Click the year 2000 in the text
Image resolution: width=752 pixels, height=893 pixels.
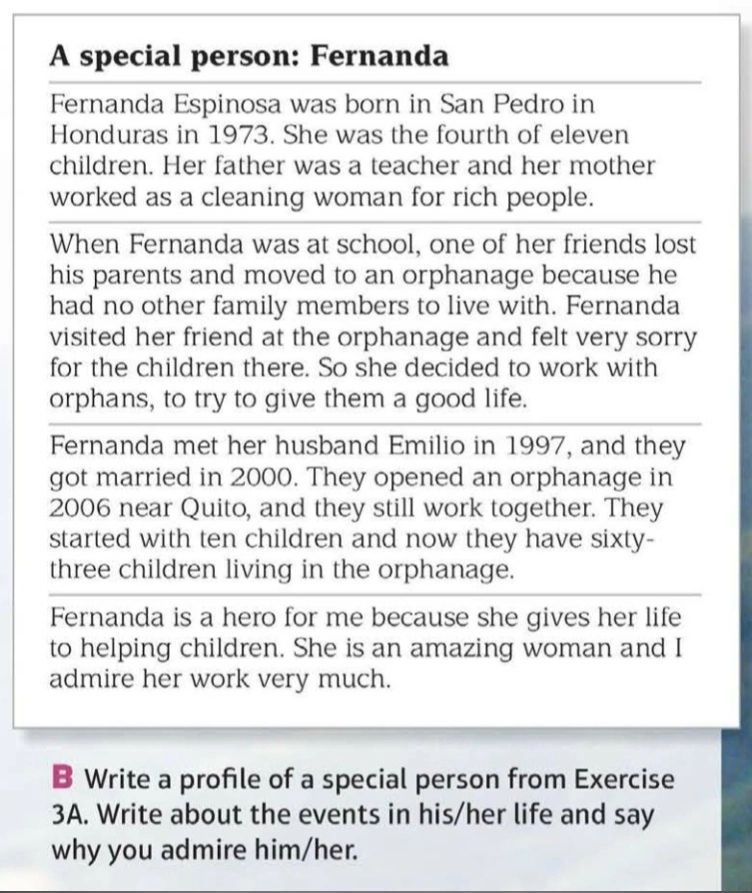click(261, 477)
